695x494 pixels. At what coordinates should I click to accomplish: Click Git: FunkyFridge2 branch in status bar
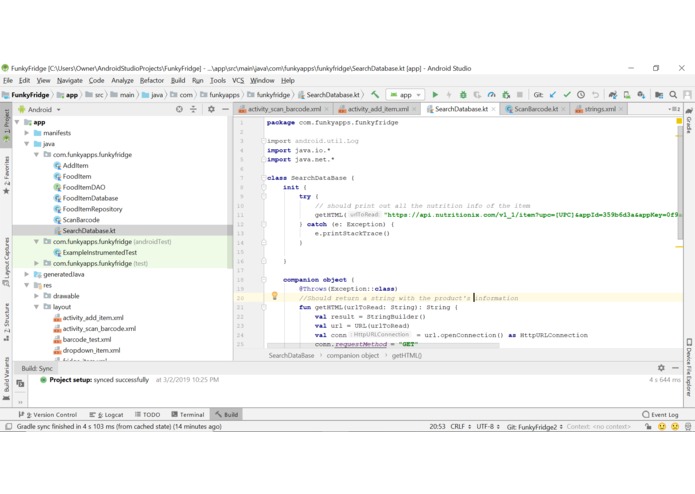[535, 427]
